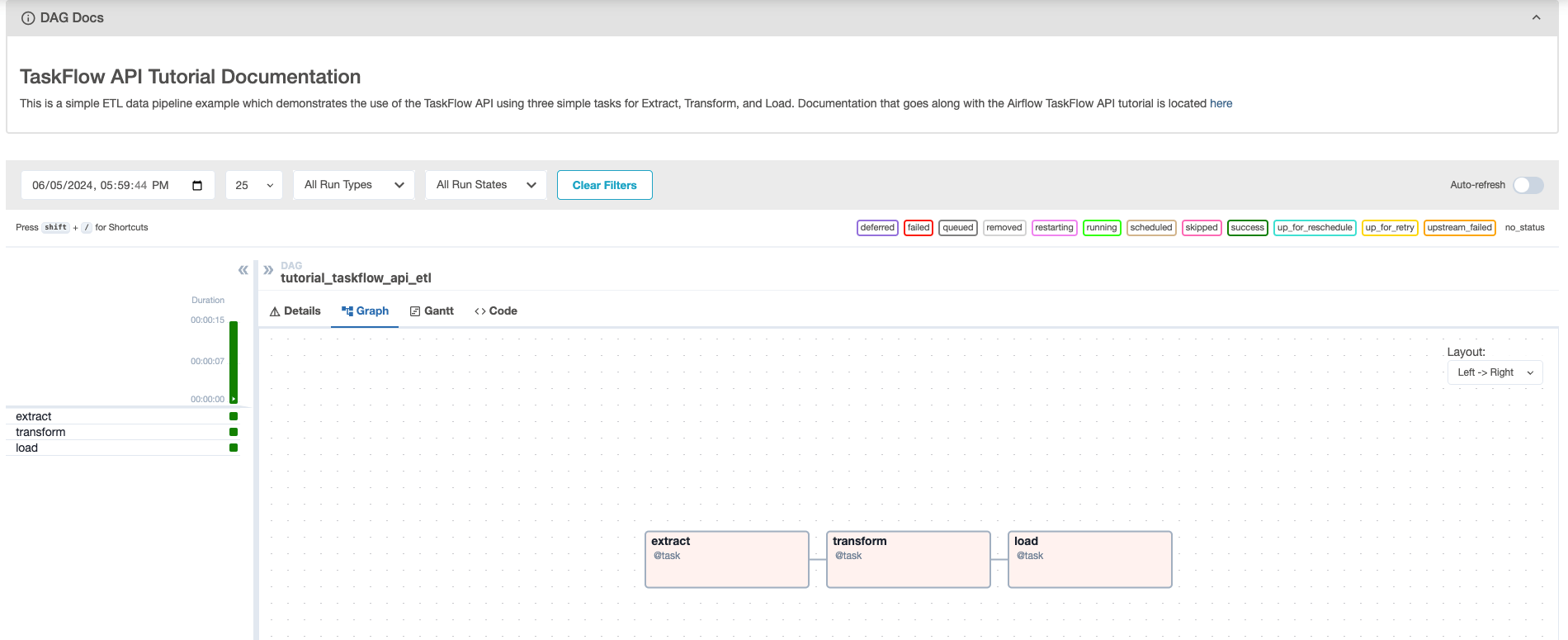Click the 00:00:15 duration label
Image resolution: width=1568 pixels, height=640 pixels.
point(207,320)
